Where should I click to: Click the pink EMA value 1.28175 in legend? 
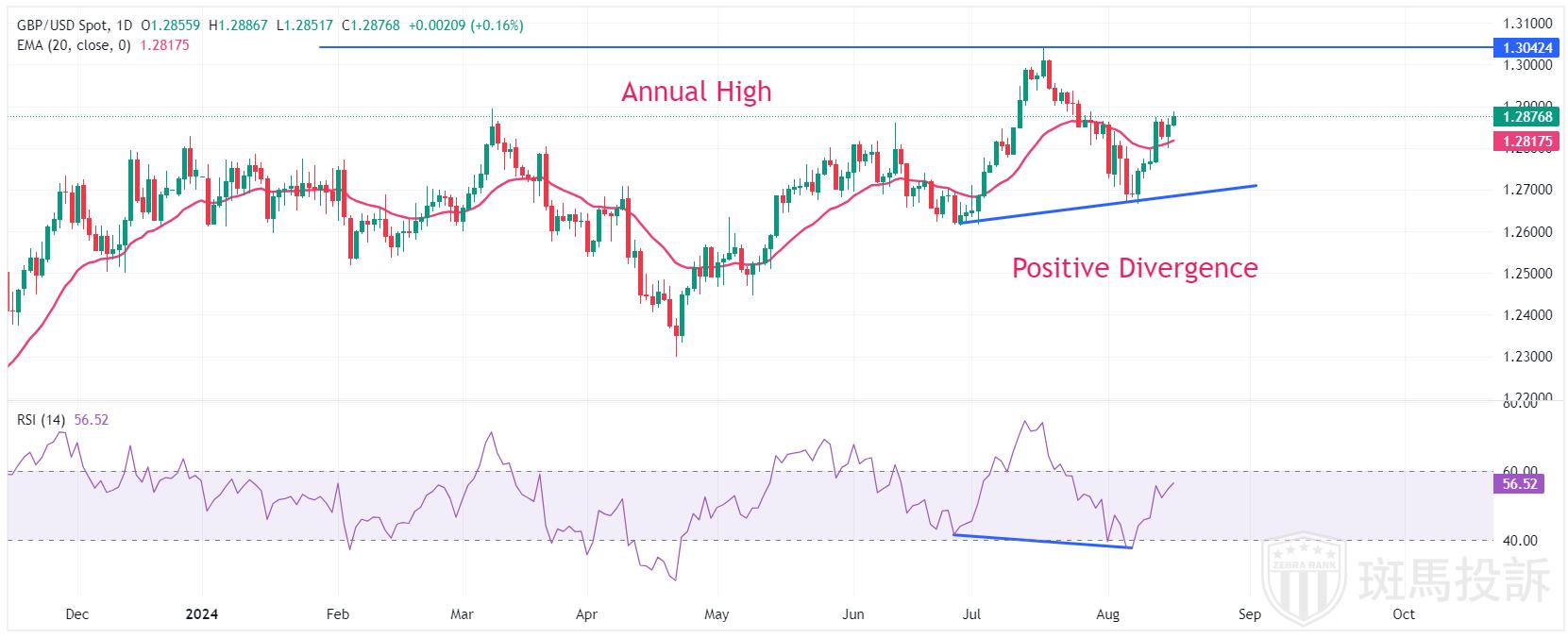(x=164, y=45)
